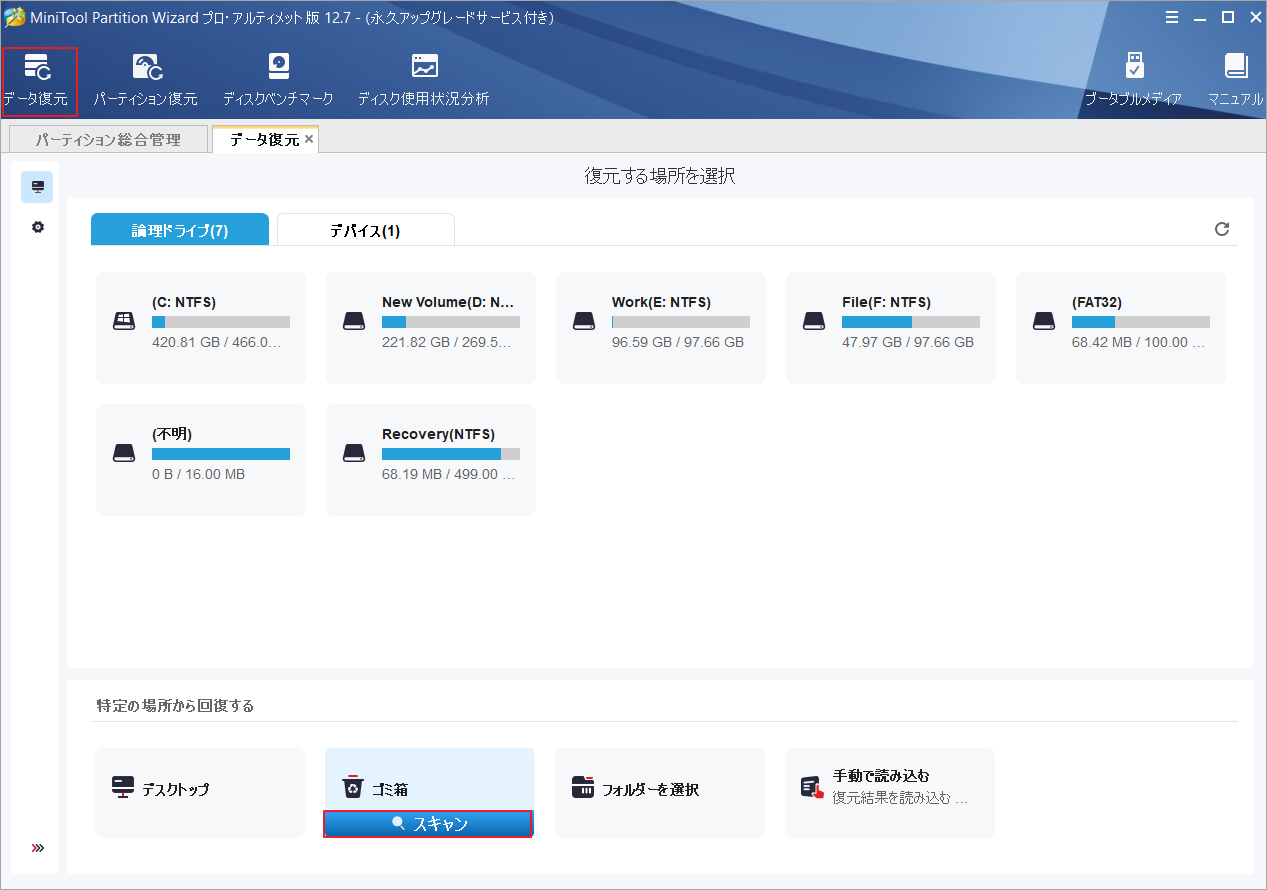The width and height of the screenshot is (1267, 890).
Task: Click the スキャン button under ゴミ箱
Action: tap(428, 823)
